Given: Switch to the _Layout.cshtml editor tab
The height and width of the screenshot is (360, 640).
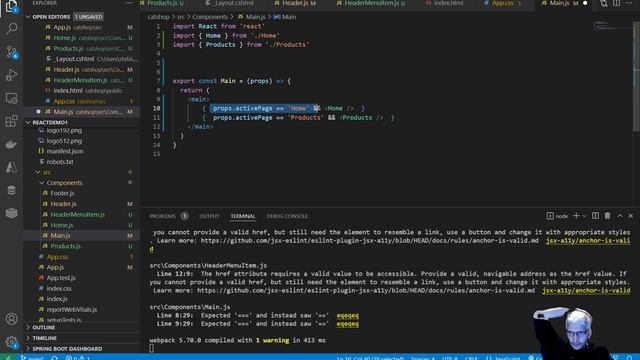Looking at the screenshot, I should coord(231,3).
